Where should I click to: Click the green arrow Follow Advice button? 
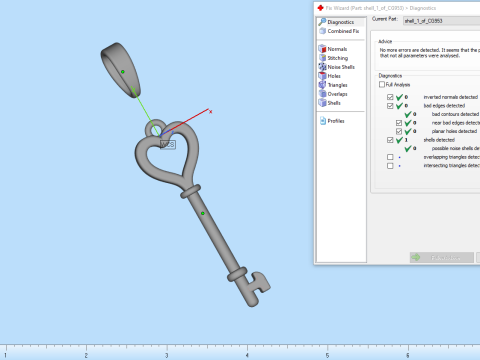click(x=441, y=258)
